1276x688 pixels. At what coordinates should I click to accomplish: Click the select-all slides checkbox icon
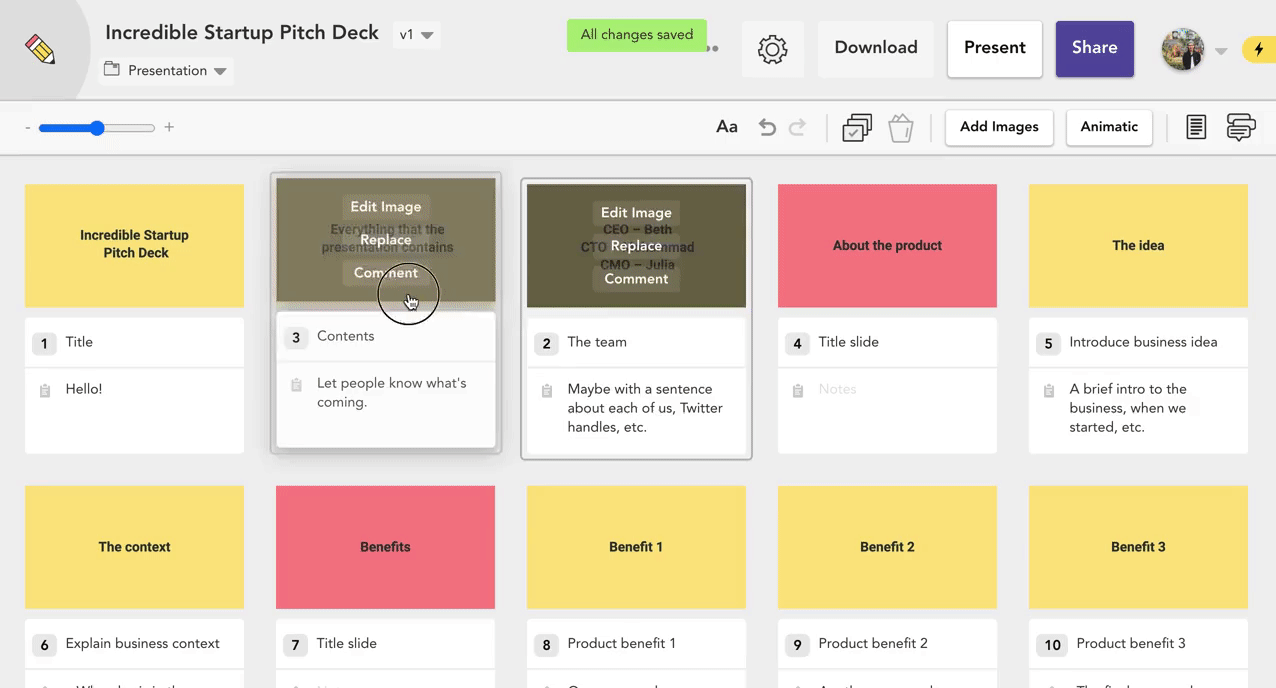pos(857,128)
